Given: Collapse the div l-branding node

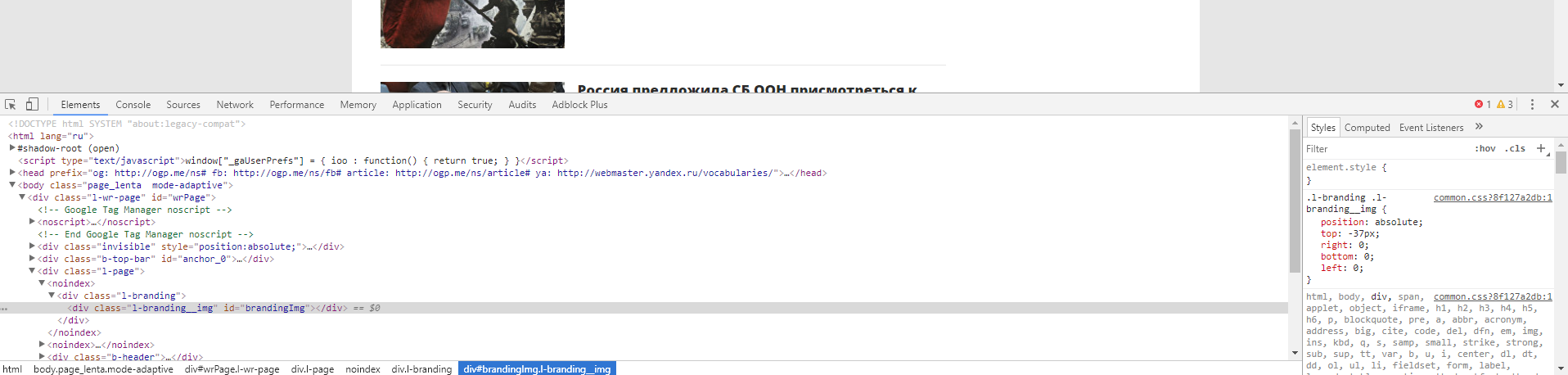Looking at the screenshot, I should point(52,296).
